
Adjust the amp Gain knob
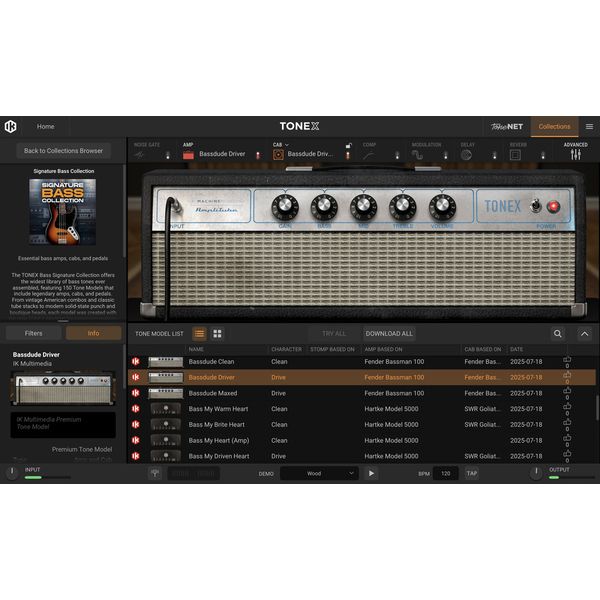[x=284, y=206]
